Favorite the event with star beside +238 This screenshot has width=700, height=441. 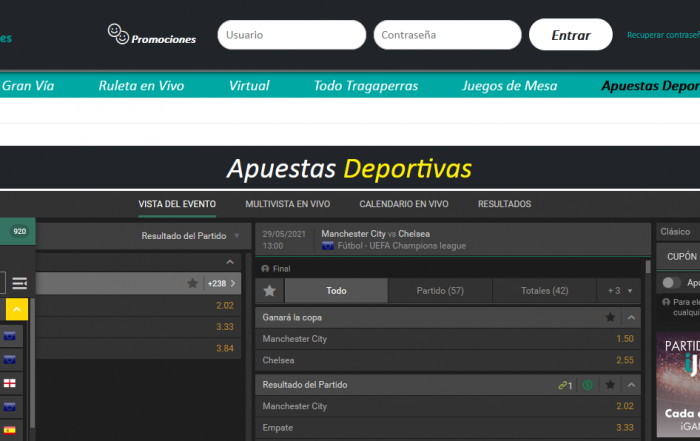(x=192, y=283)
